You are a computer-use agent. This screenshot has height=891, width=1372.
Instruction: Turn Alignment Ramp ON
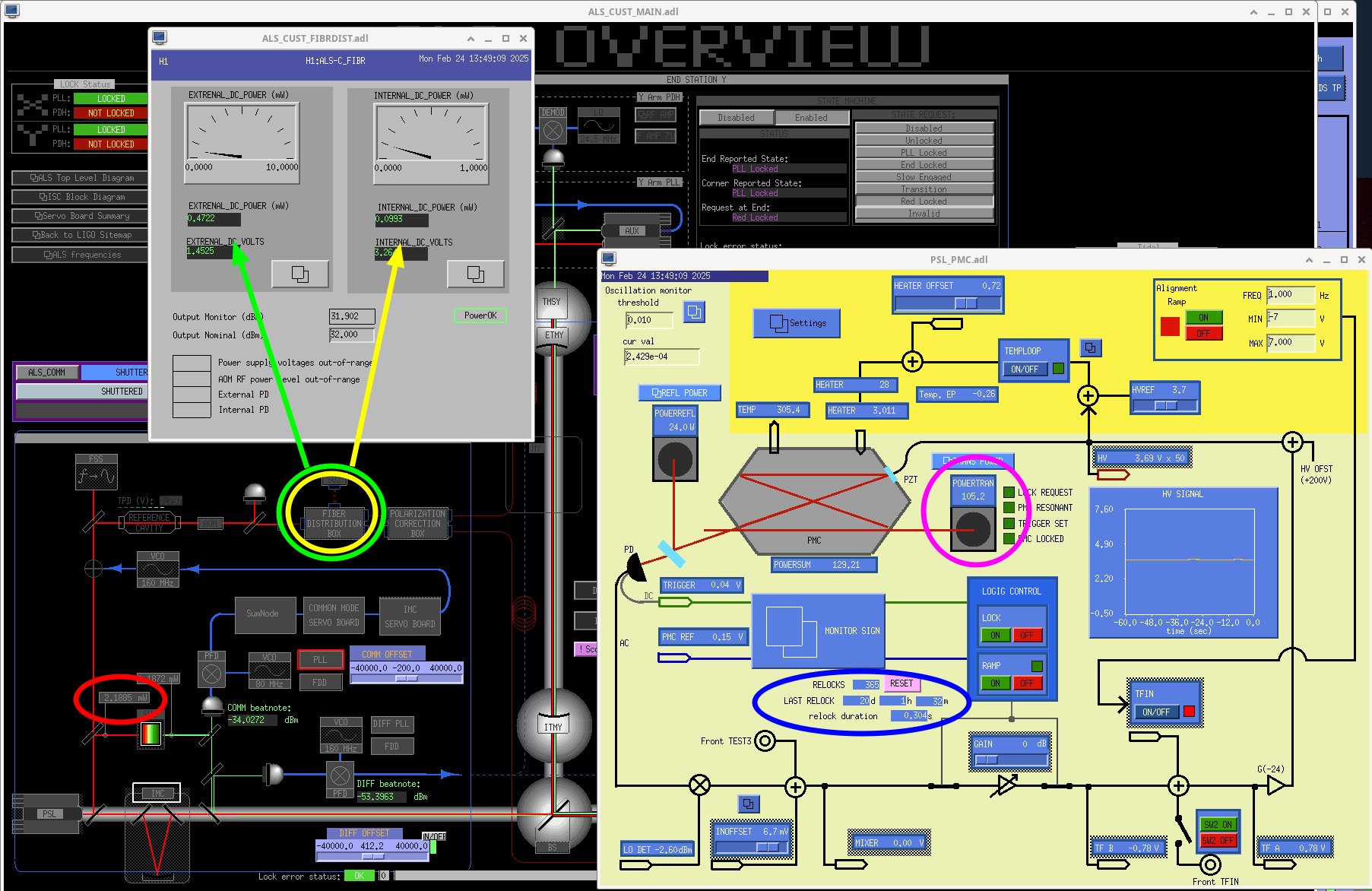[x=1203, y=317]
